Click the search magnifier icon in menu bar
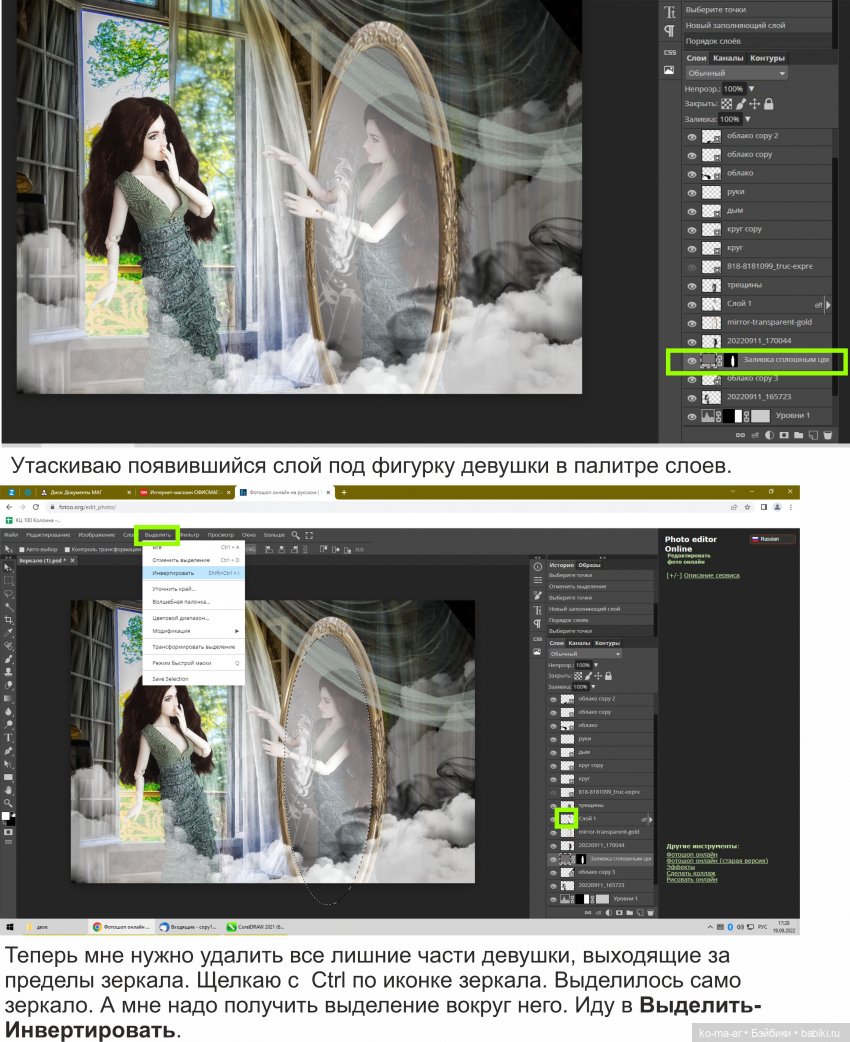Screen dimensions: 850x1042 (x=296, y=535)
